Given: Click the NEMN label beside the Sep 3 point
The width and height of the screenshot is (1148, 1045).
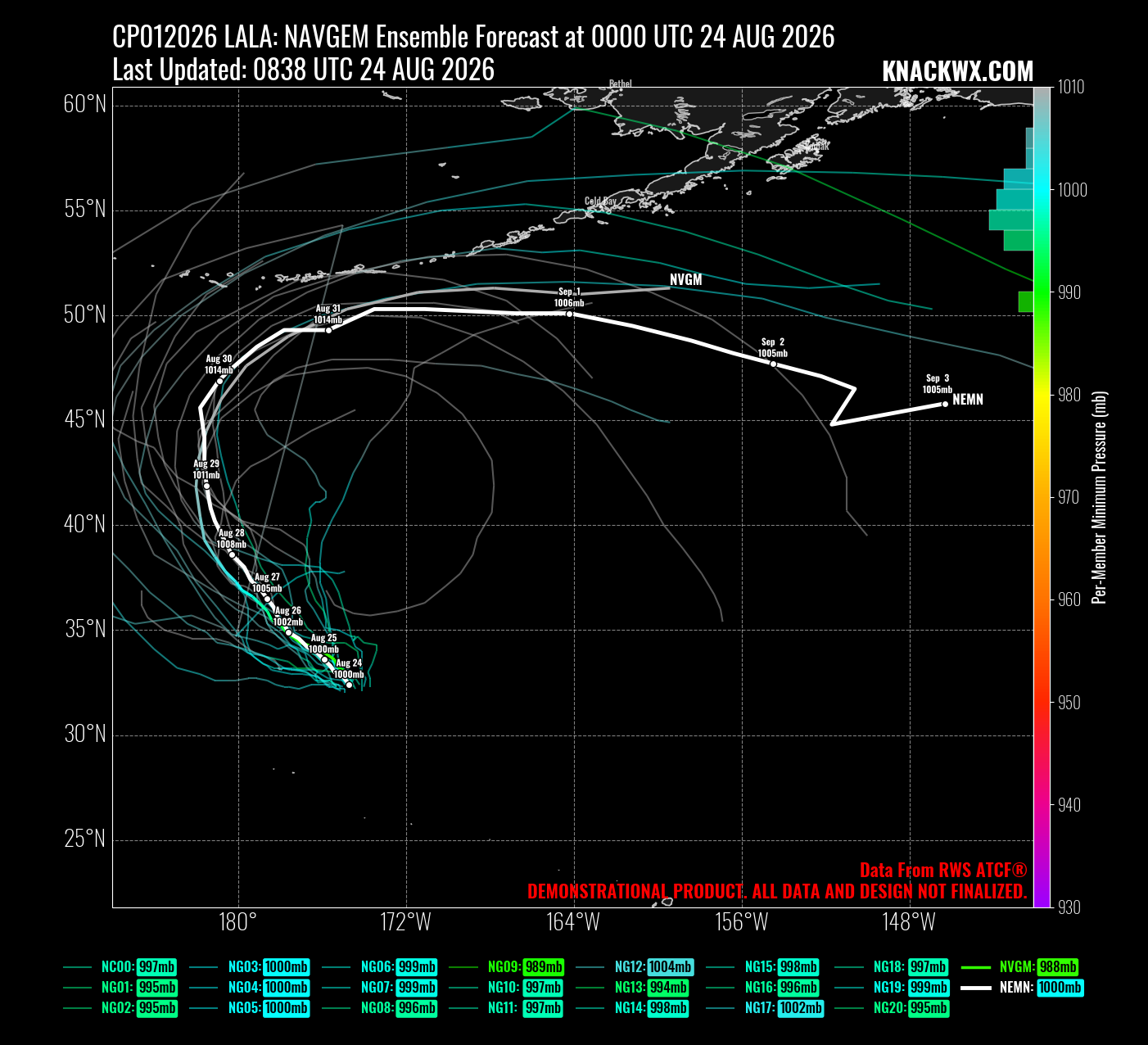Looking at the screenshot, I should [x=968, y=400].
